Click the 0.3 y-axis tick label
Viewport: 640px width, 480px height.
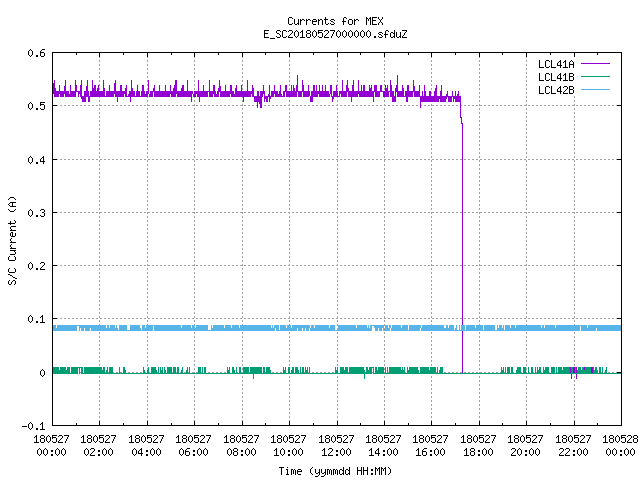pyautogui.click(x=36, y=213)
